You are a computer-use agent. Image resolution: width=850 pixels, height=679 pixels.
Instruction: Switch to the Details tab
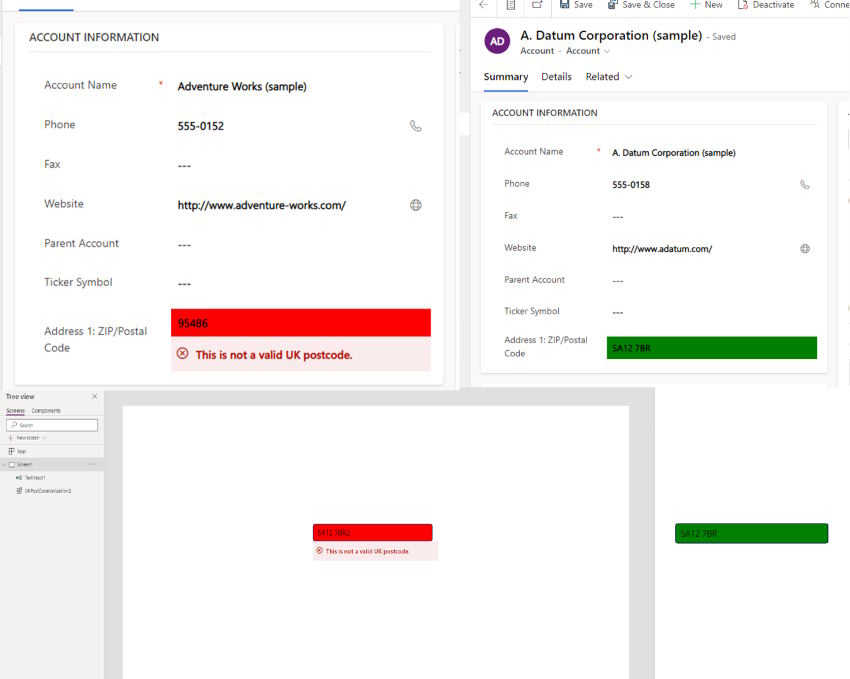(556, 77)
